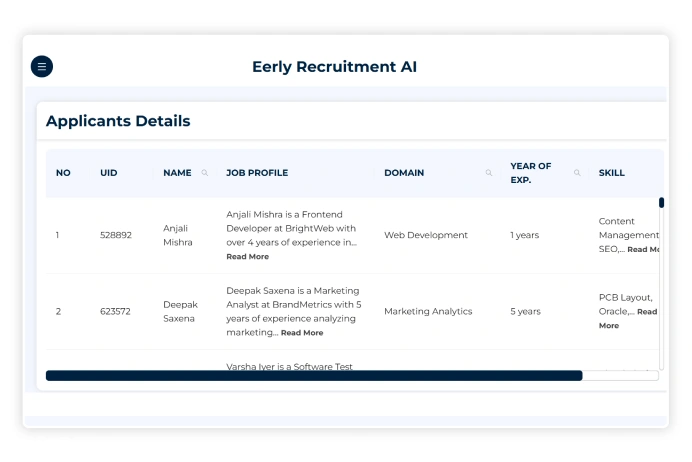Viewport: 692px width, 462px height.
Task: Click the Deepak Saxena name cell
Action: tap(180, 311)
